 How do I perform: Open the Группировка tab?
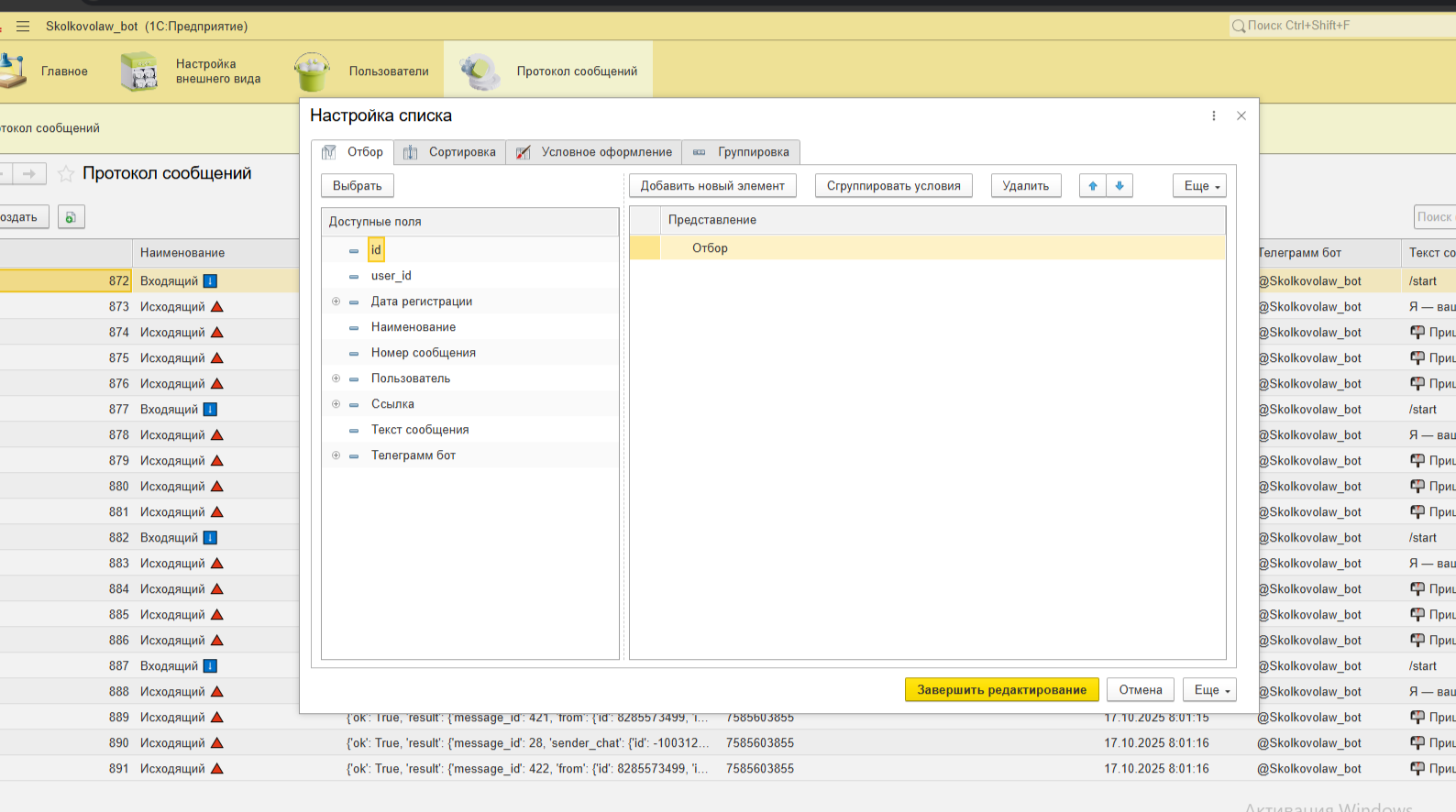(x=741, y=152)
